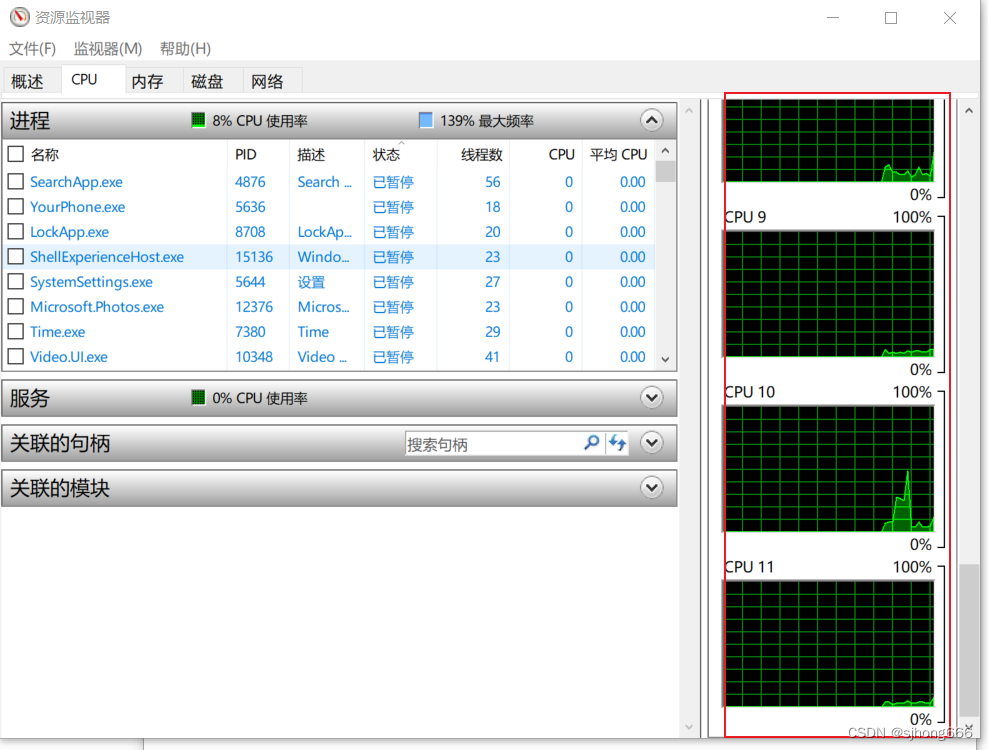Click PID value 4876
Viewport: 988px width, 750px height.
(x=250, y=182)
